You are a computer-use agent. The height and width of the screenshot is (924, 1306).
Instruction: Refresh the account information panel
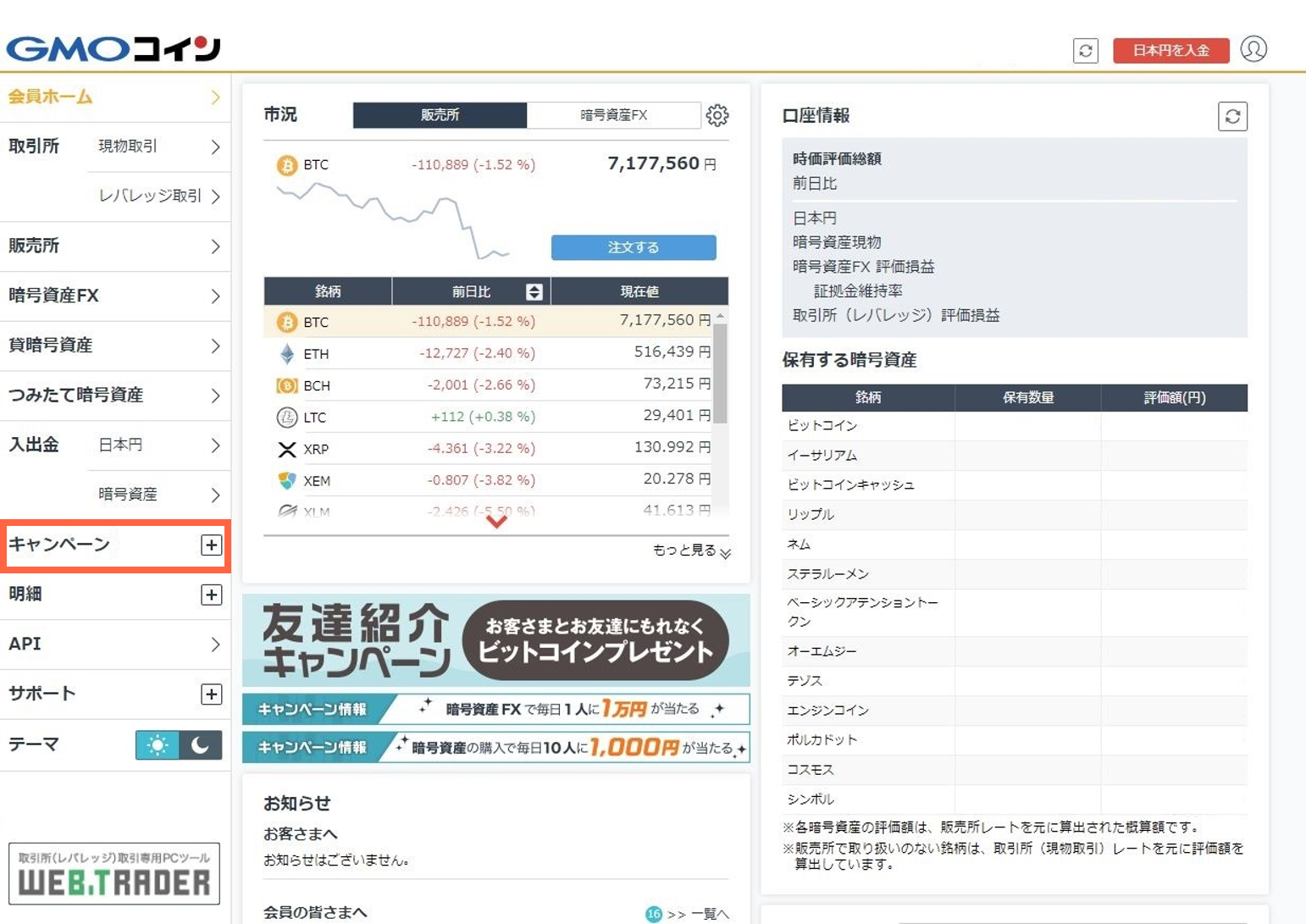(1233, 116)
